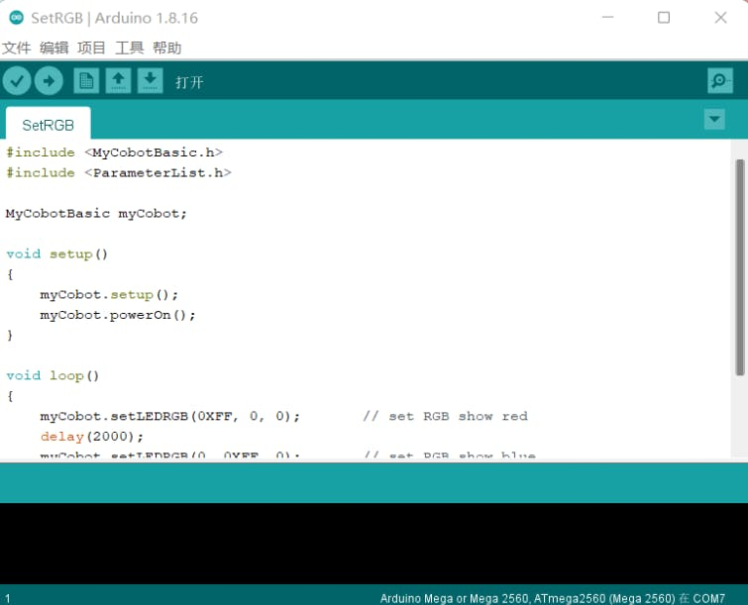Click the '// set RGB show red' comment
Screen dimensions: 748x605
pos(446,416)
